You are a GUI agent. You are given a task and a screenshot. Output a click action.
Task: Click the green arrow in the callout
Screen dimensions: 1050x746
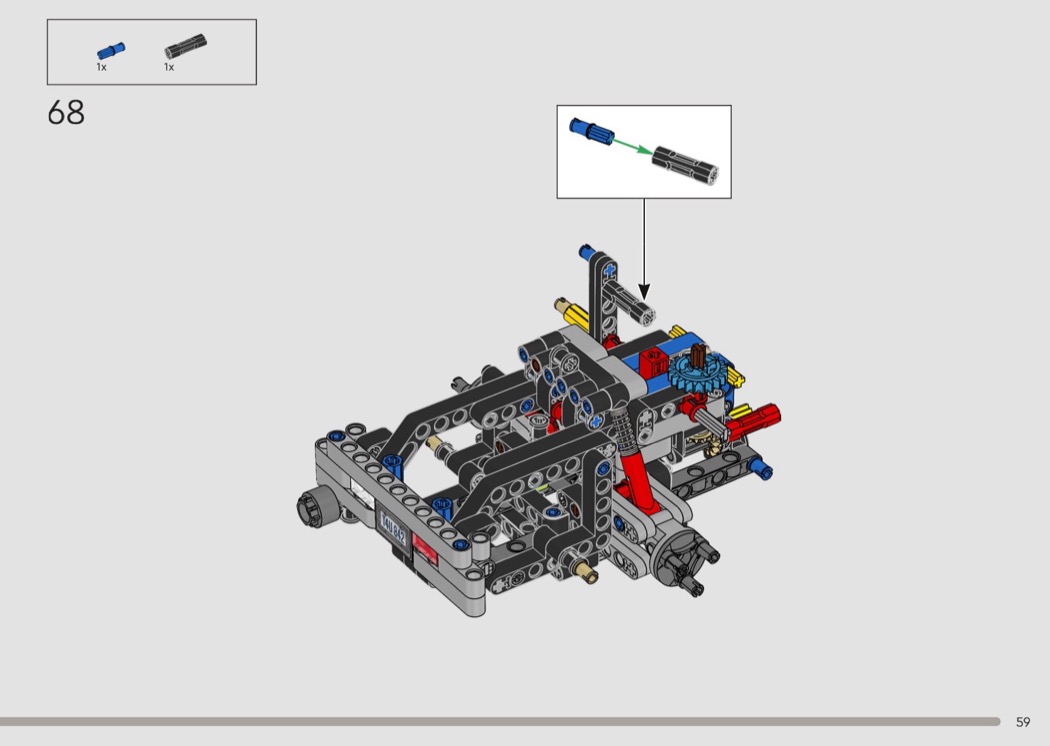tap(628, 146)
